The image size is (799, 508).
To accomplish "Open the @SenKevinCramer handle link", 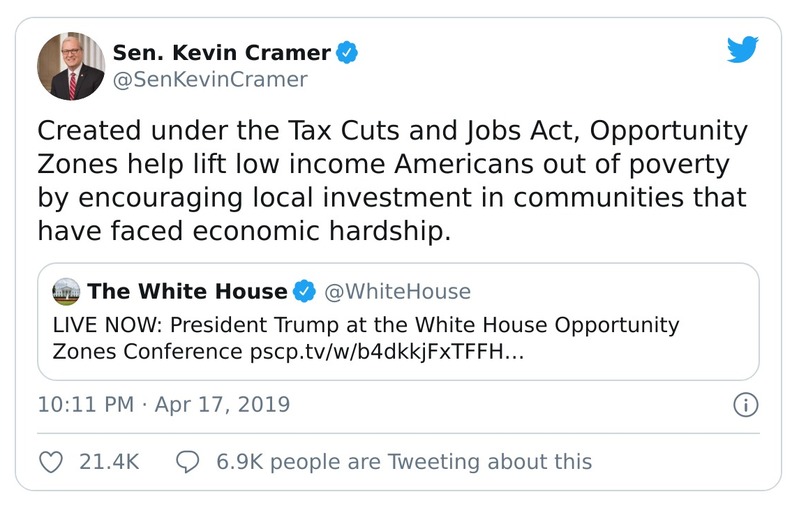I will point(210,79).
